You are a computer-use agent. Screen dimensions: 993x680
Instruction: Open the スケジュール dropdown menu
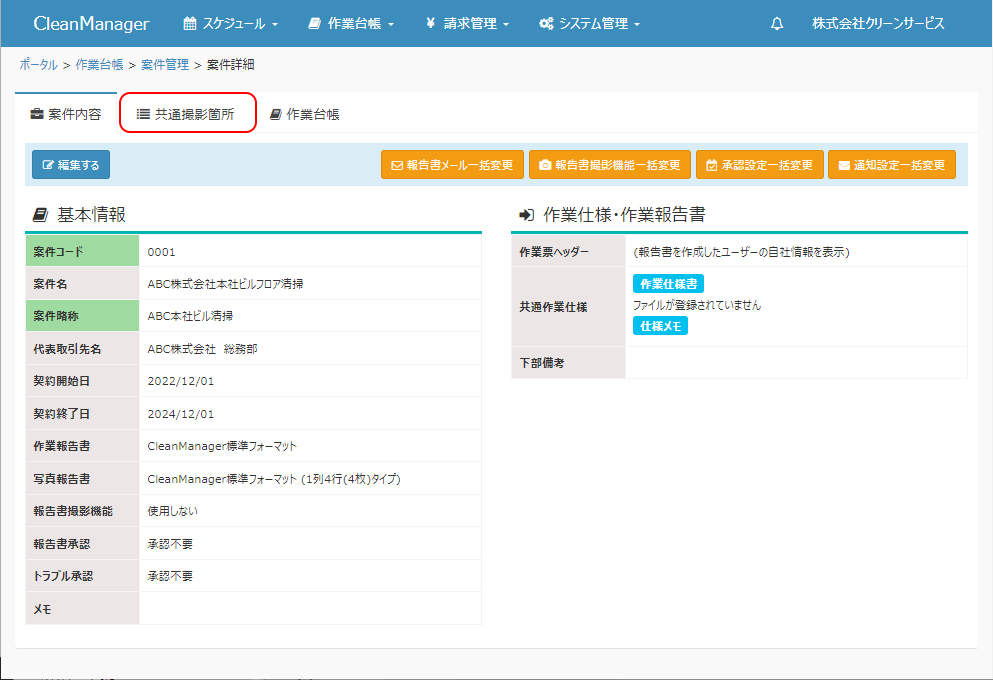click(230, 24)
